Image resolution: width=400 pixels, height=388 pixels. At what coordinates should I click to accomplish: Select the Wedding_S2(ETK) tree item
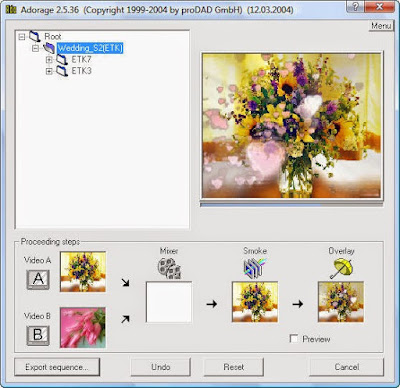click(90, 48)
